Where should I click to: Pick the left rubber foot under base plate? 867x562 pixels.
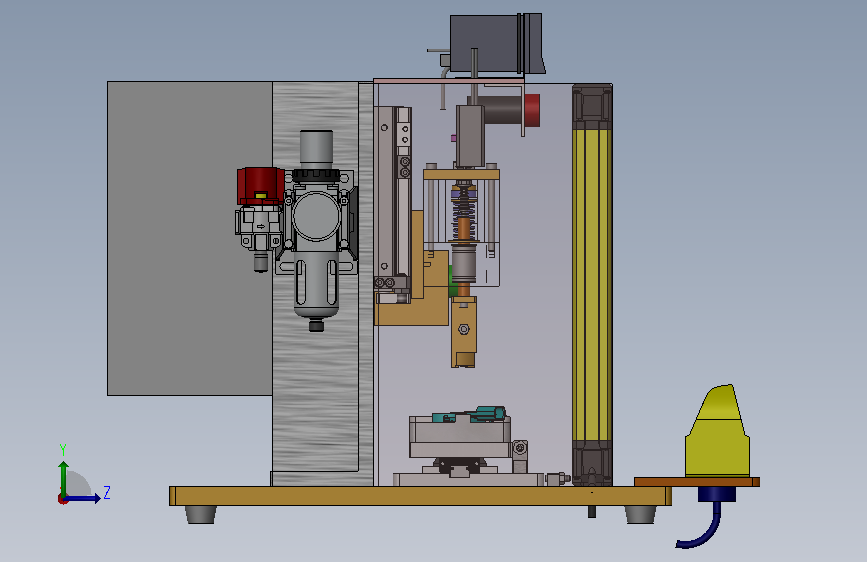tap(200, 514)
